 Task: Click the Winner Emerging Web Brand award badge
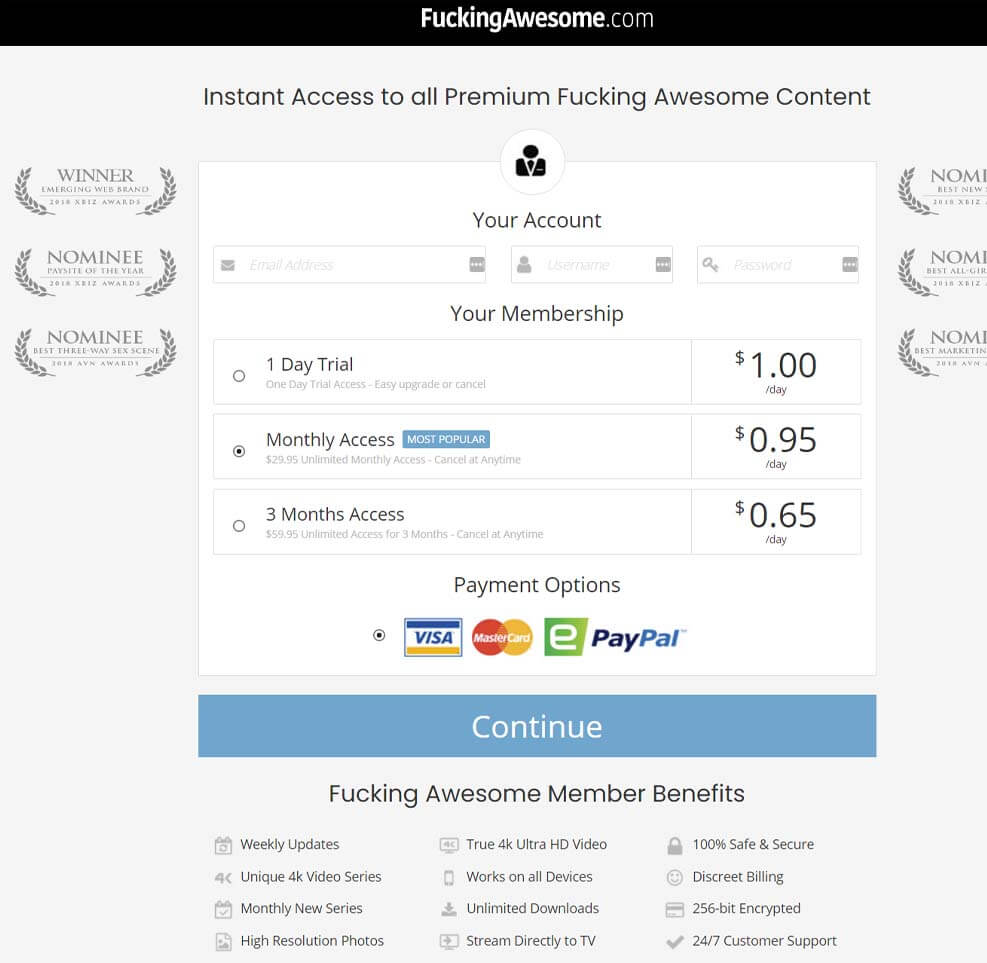(96, 190)
